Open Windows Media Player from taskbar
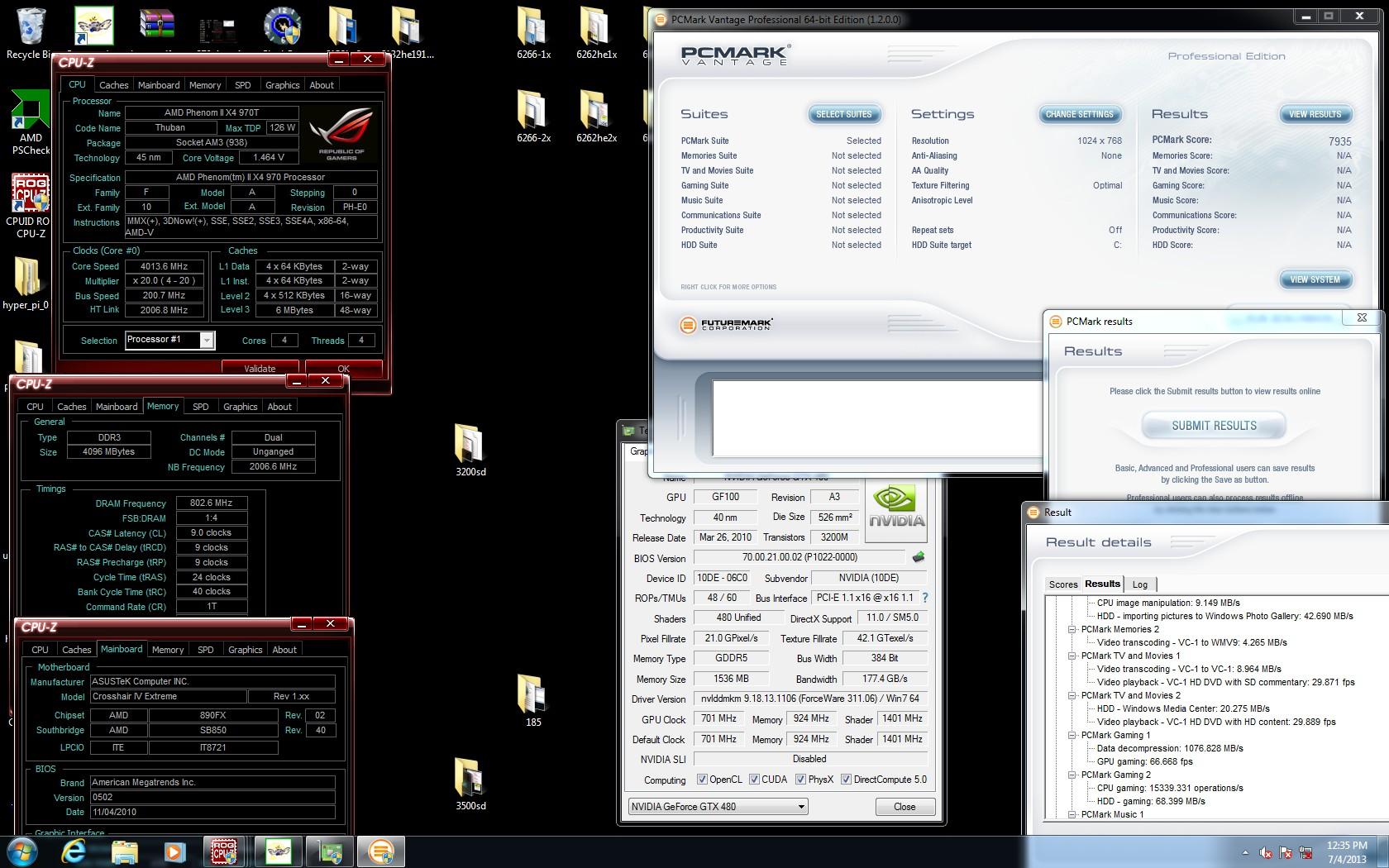Image resolution: width=1389 pixels, height=868 pixels. click(x=174, y=851)
